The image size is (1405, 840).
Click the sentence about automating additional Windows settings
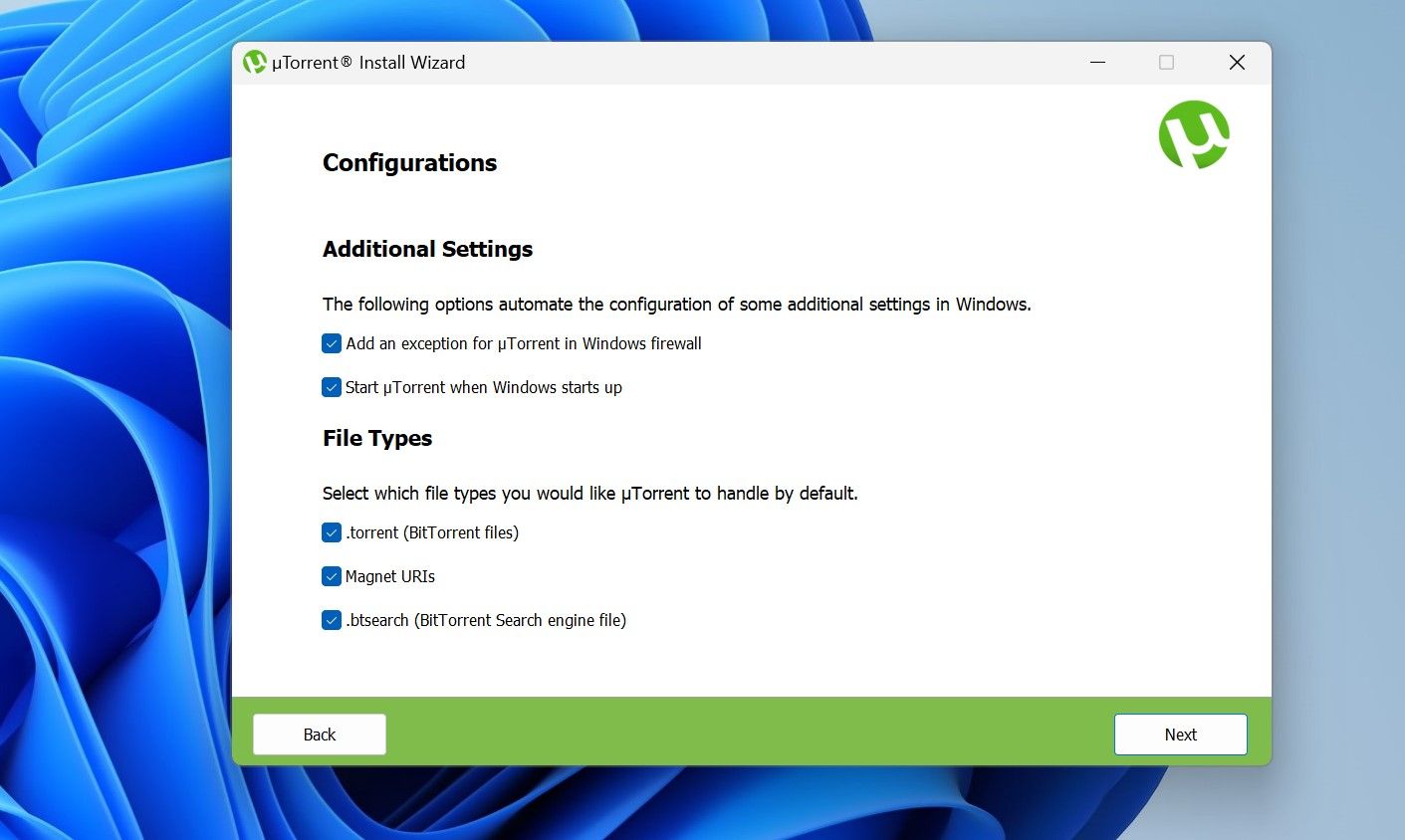point(676,304)
